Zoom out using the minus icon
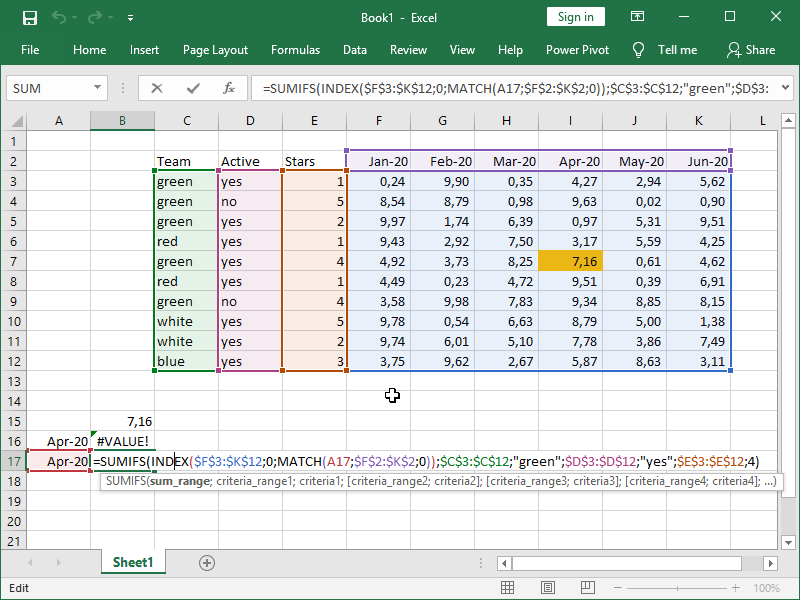Viewport: 800px width, 600px height. (617, 588)
